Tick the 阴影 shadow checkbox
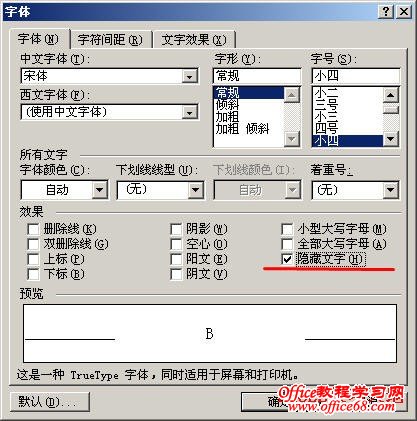417x421 pixels. tap(176, 229)
